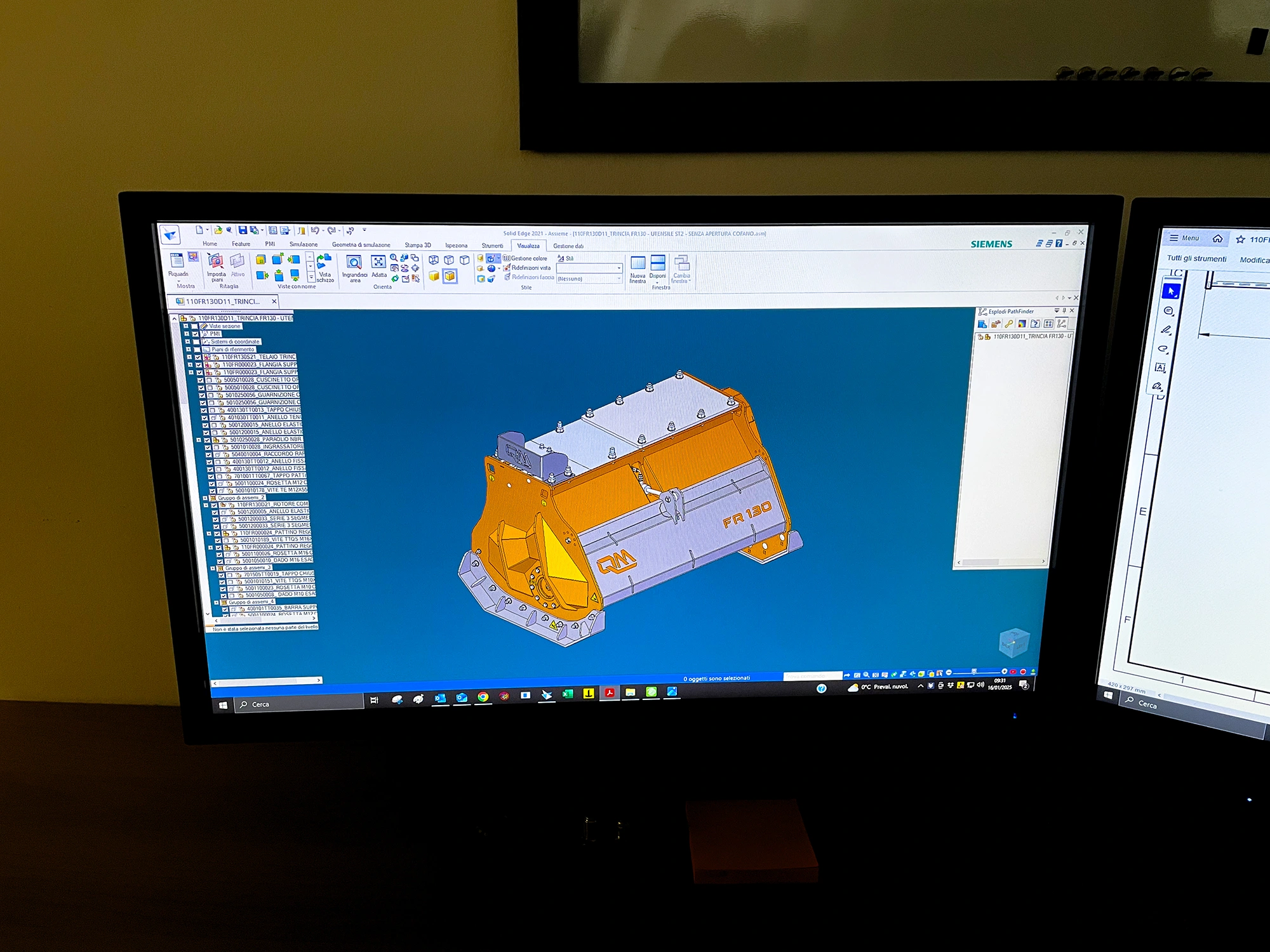The width and height of the screenshot is (1270, 952).
Task: Click the Solid Edge application button
Action: click(170, 235)
